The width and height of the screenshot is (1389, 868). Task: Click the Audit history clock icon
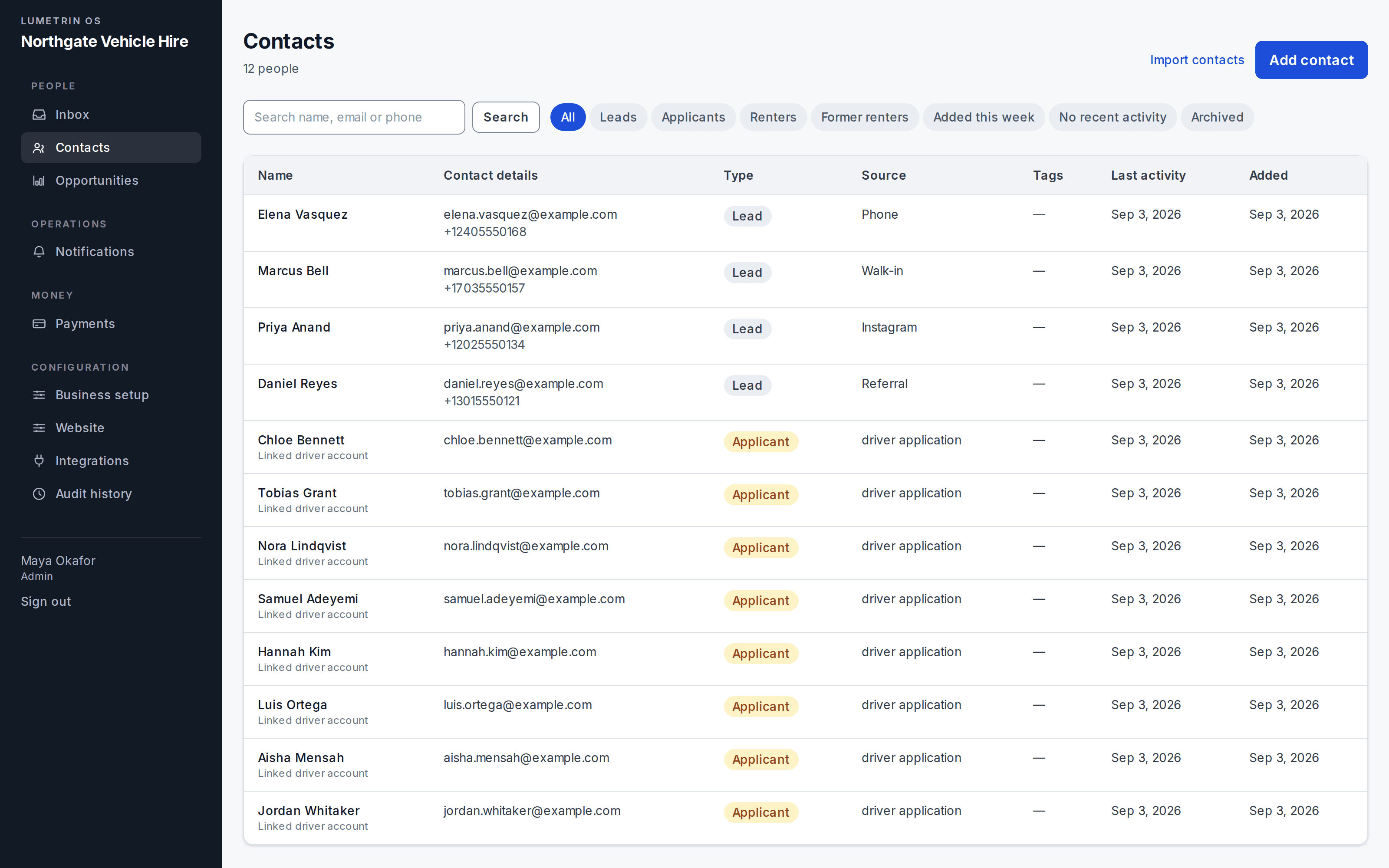39,494
